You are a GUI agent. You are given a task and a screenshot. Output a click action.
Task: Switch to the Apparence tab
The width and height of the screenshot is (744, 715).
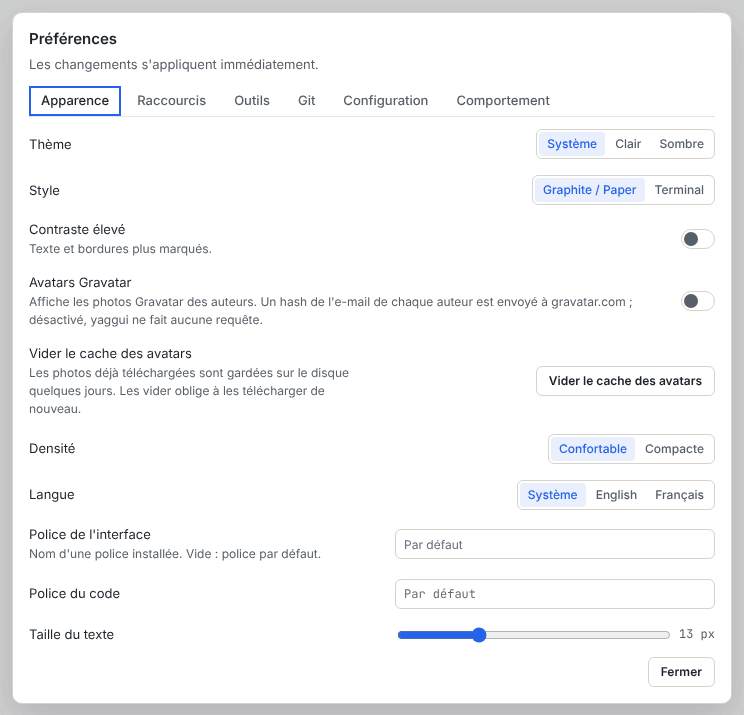[75, 101]
